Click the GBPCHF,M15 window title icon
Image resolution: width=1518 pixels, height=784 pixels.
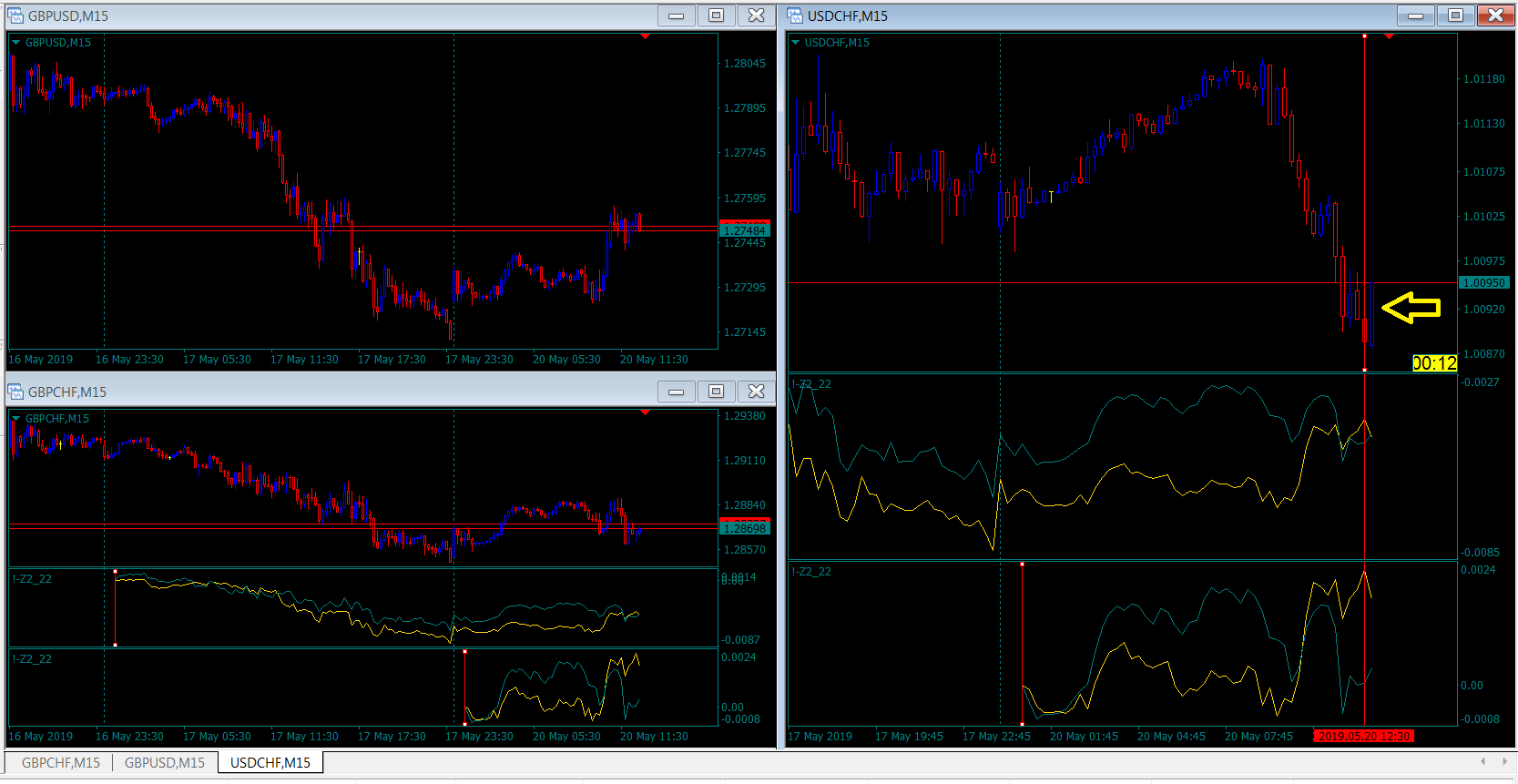15,392
